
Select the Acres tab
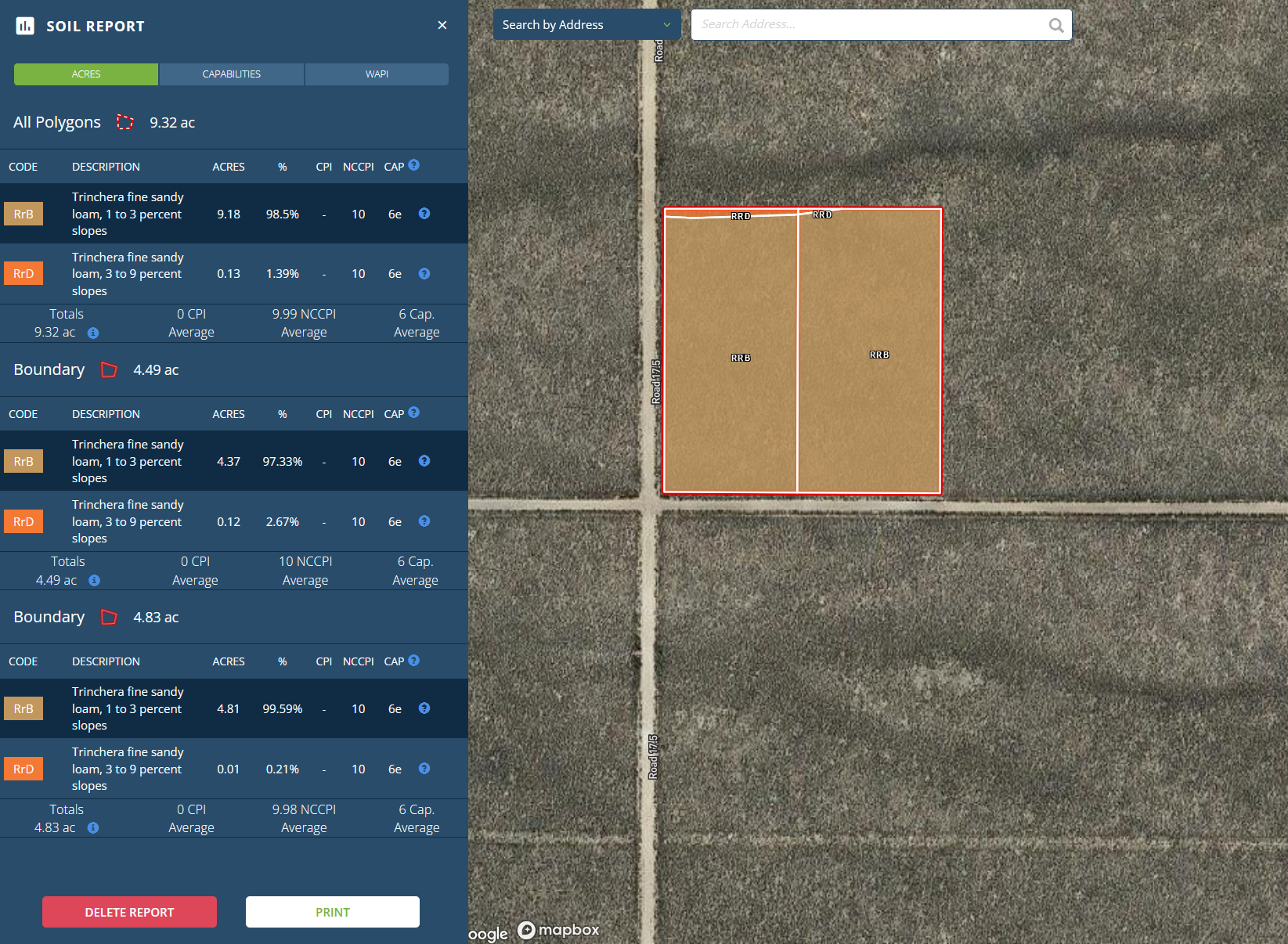point(86,74)
